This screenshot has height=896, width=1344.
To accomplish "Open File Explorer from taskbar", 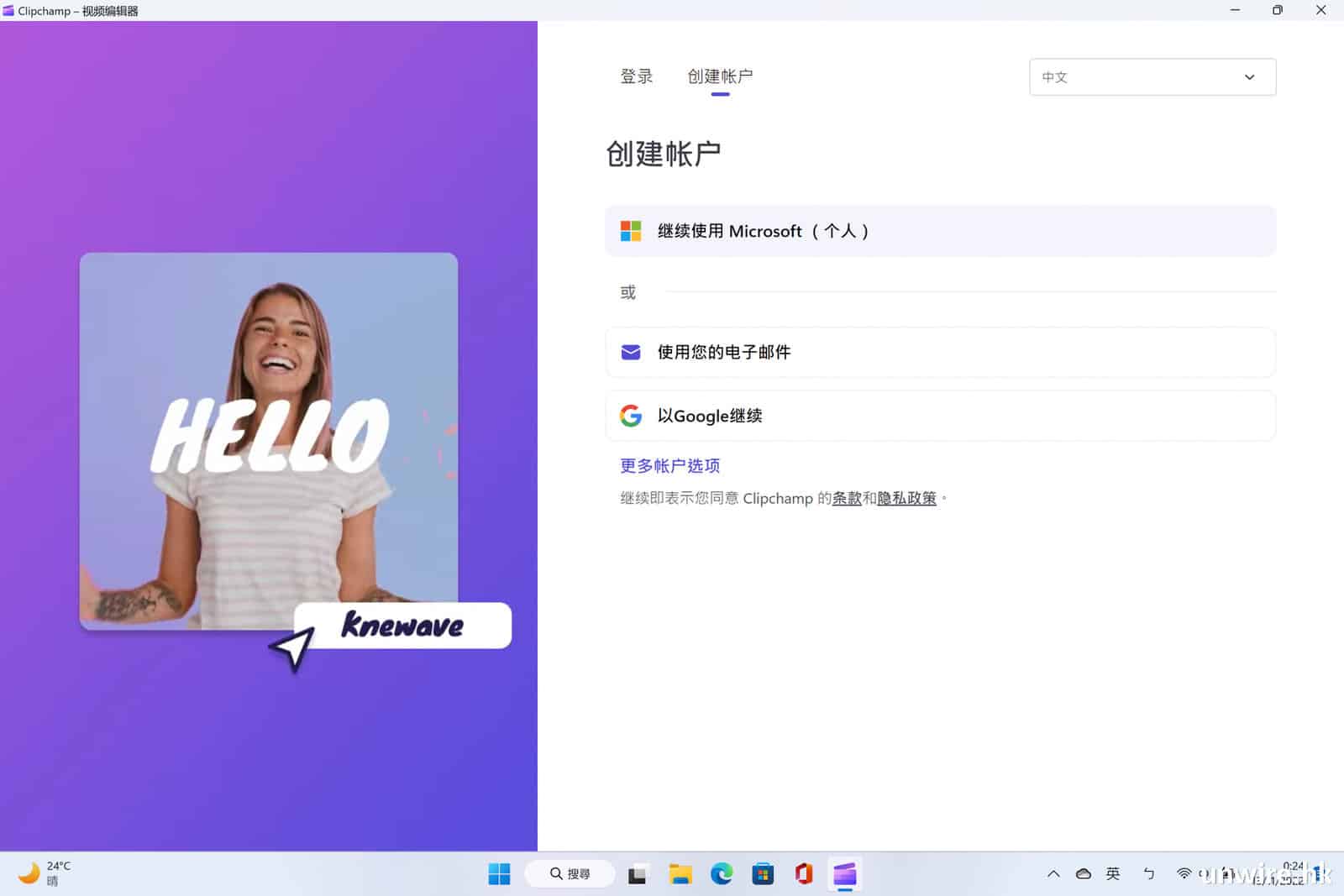I will 680,874.
